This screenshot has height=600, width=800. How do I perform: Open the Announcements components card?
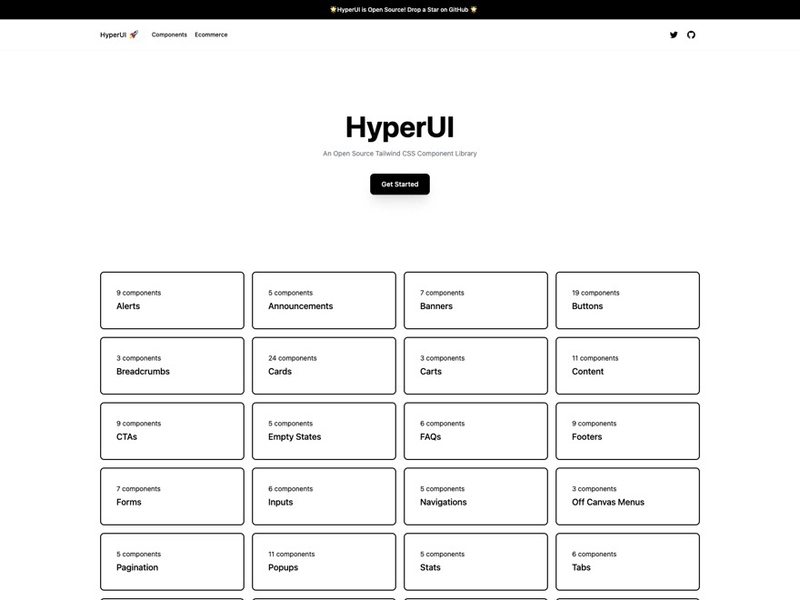[x=324, y=300]
